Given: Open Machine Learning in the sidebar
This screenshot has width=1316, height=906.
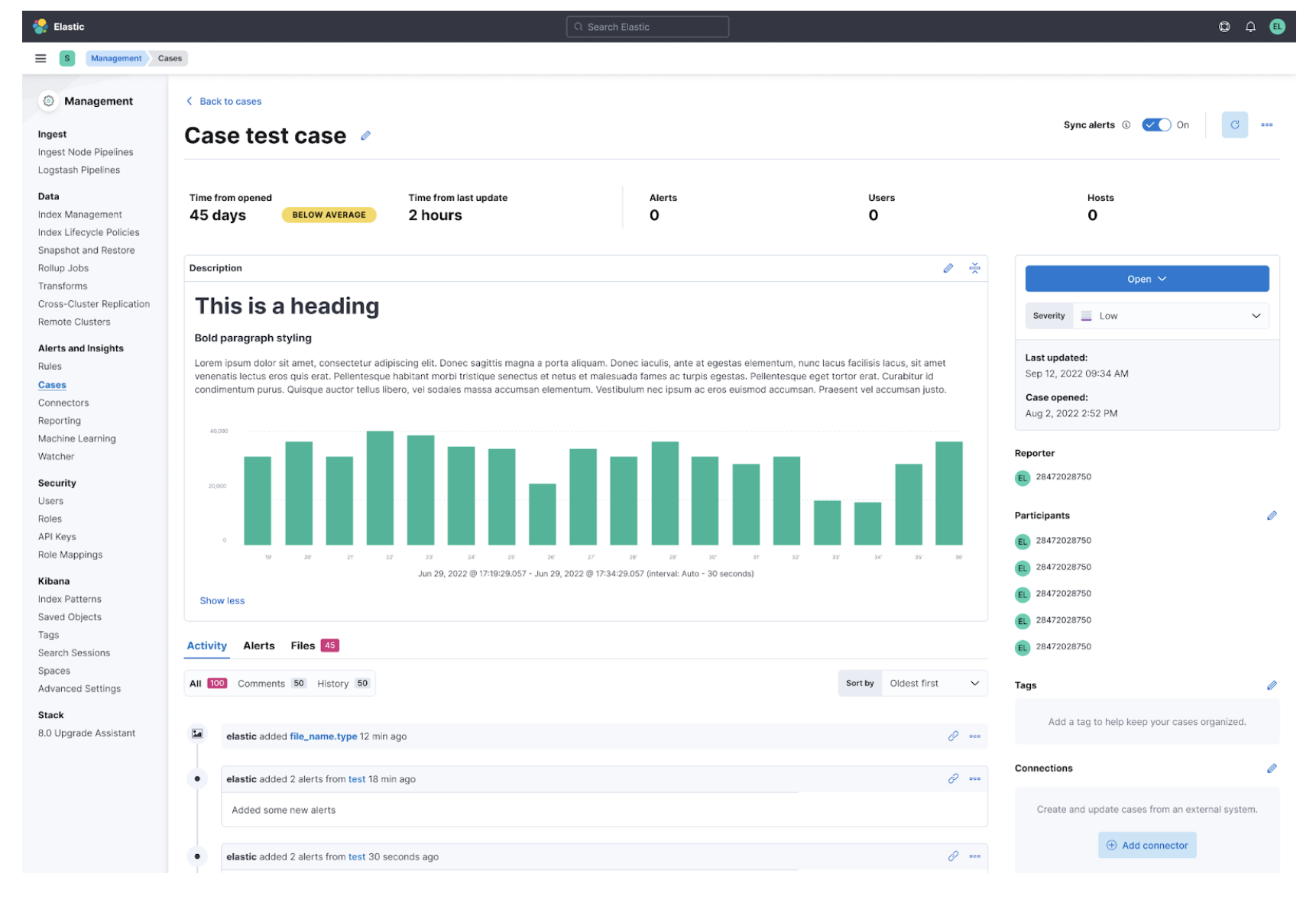Looking at the screenshot, I should [77, 439].
